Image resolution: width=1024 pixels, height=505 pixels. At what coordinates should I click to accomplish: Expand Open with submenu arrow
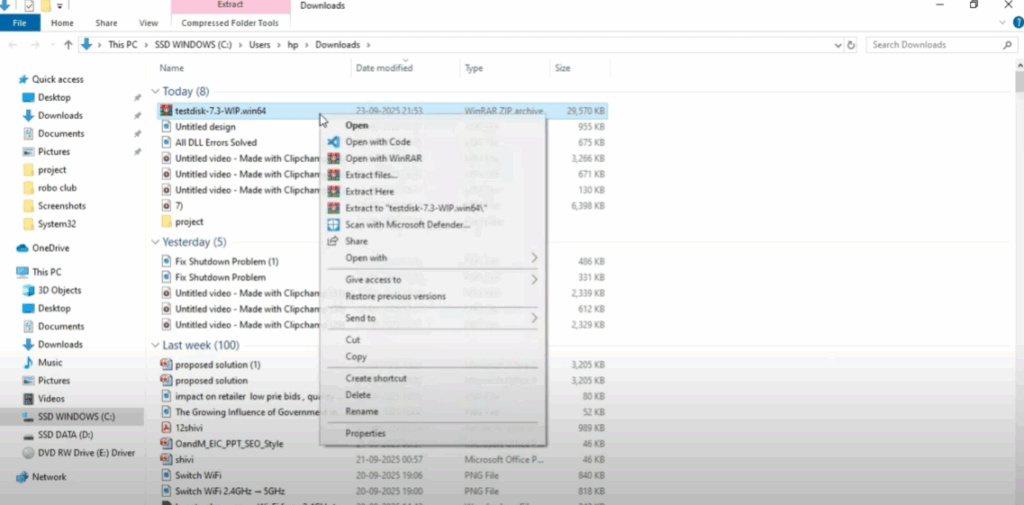click(534, 258)
